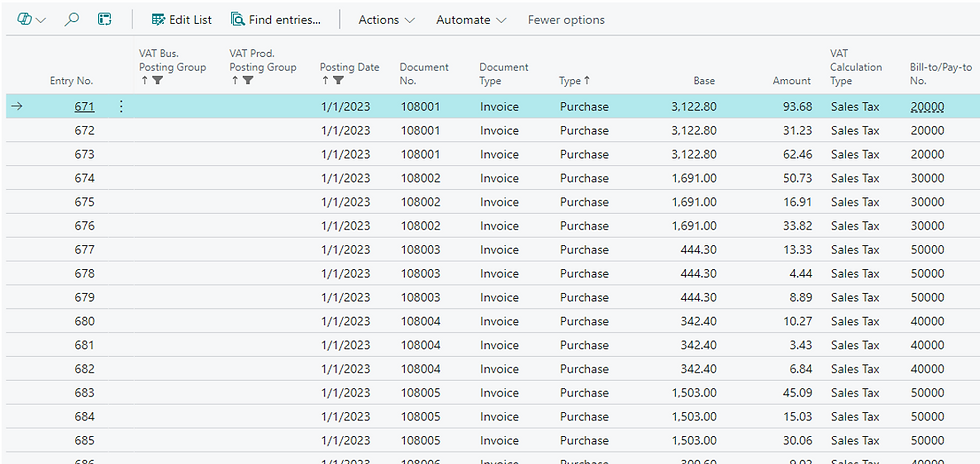Click the Amount column header
The height and width of the screenshot is (464, 980).
pos(791,81)
